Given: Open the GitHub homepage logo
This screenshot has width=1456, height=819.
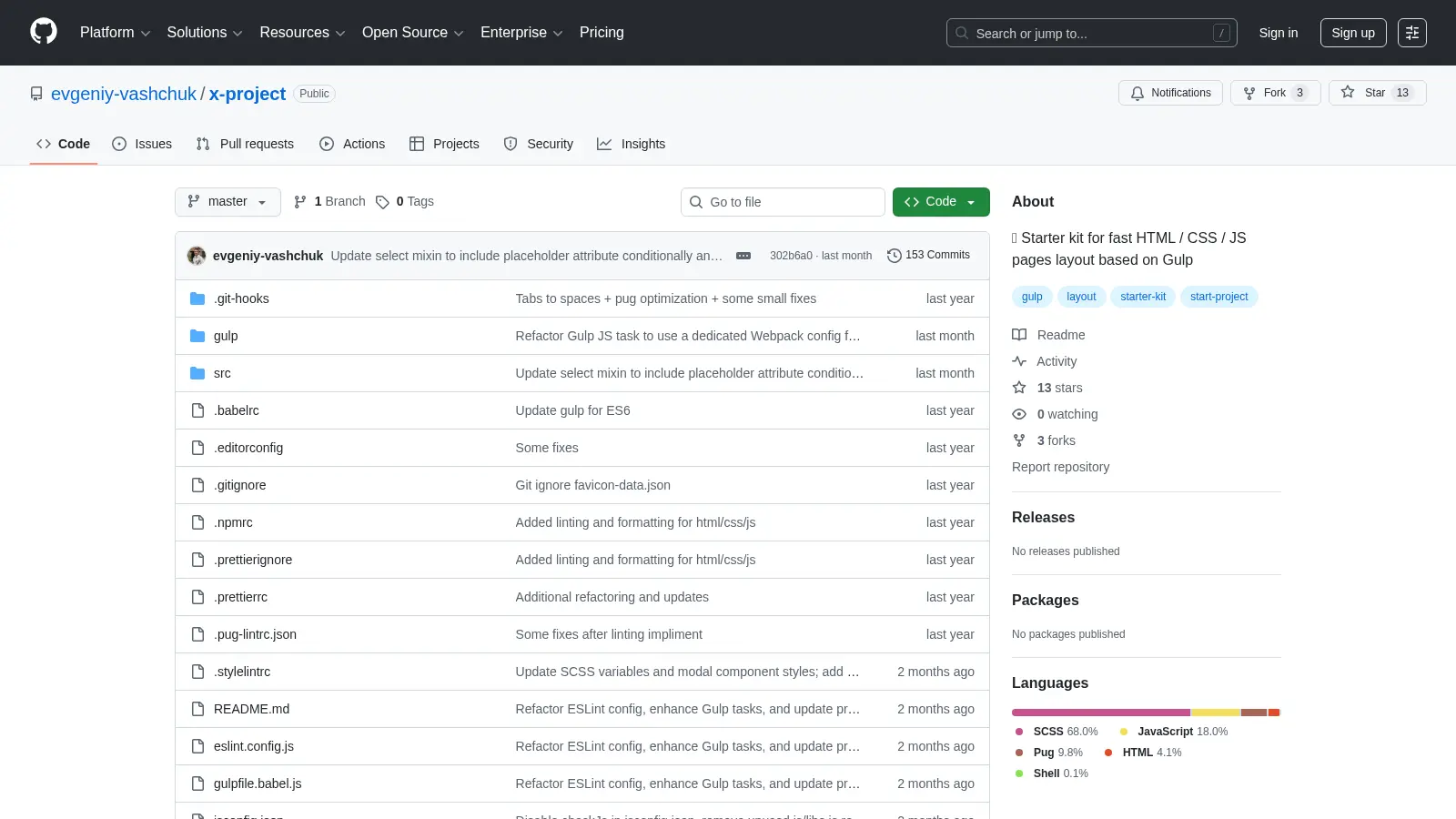Looking at the screenshot, I should [44, 32].
